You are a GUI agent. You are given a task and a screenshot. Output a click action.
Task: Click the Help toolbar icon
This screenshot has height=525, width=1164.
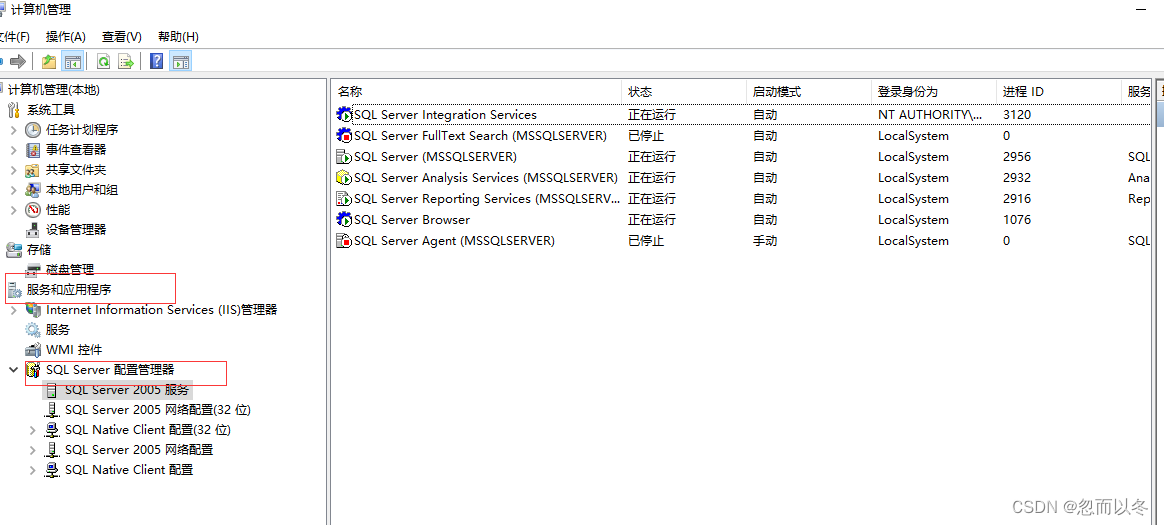pyautogui.click(x=156, y=62)
